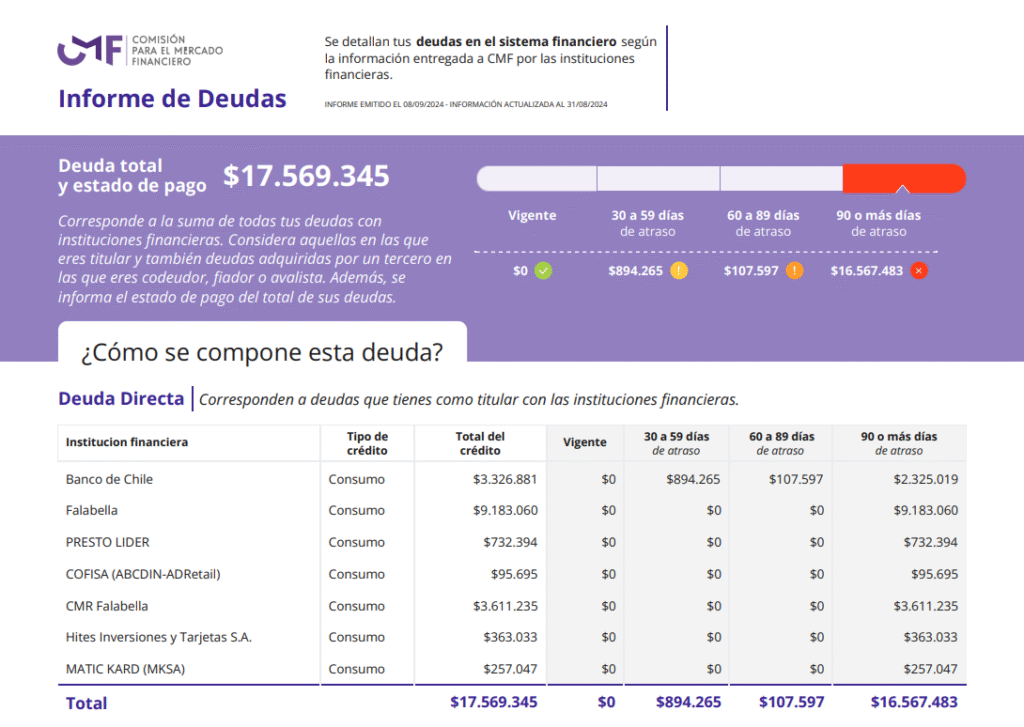Click the MATIC KARD (MKSA) row name
The image size is (1024, 727).
pyautogui.click(x=126, y=669)
